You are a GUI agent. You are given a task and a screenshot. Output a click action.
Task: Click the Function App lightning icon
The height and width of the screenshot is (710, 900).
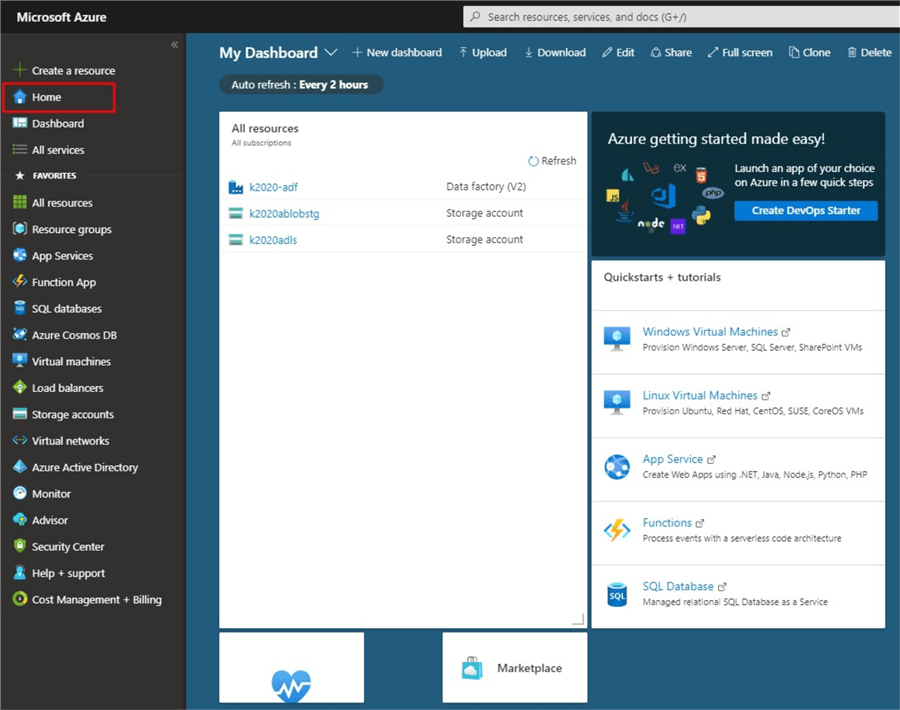pyautogui.click(x=20, y=281)
